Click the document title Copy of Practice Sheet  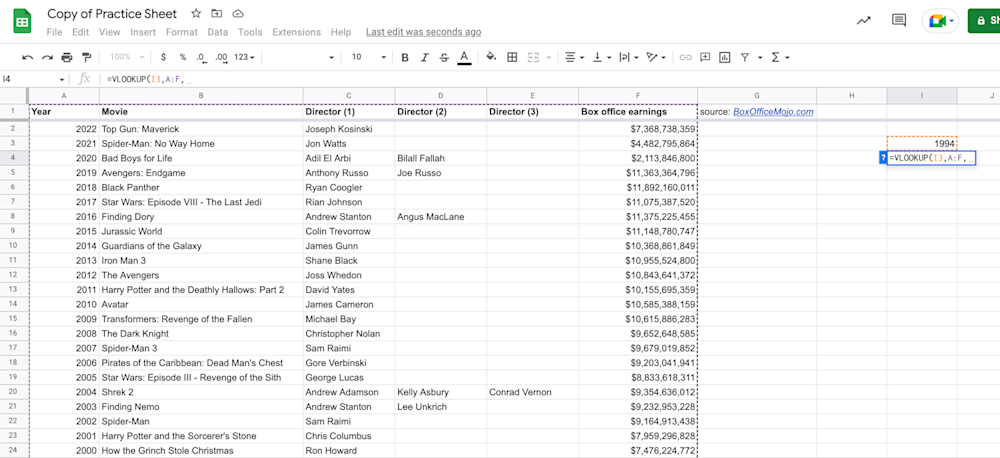tap(112, 13)
